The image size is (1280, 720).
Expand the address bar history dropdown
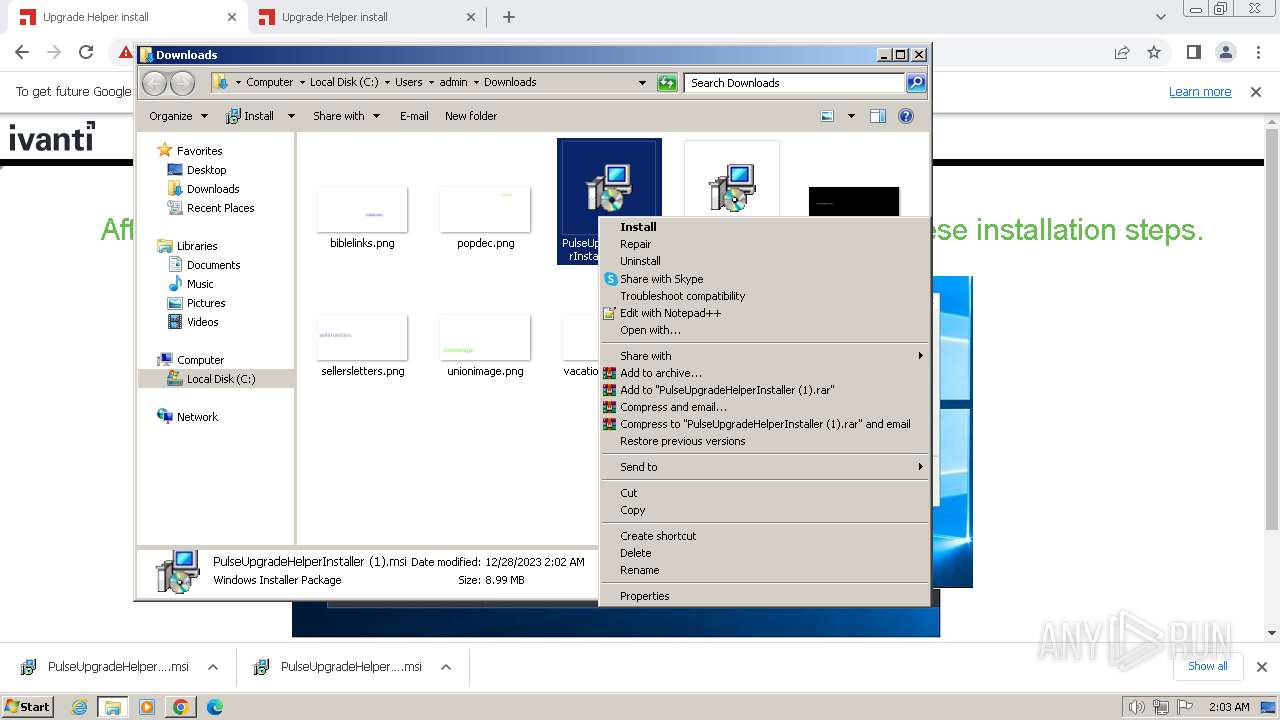click(x=642, y=83)
